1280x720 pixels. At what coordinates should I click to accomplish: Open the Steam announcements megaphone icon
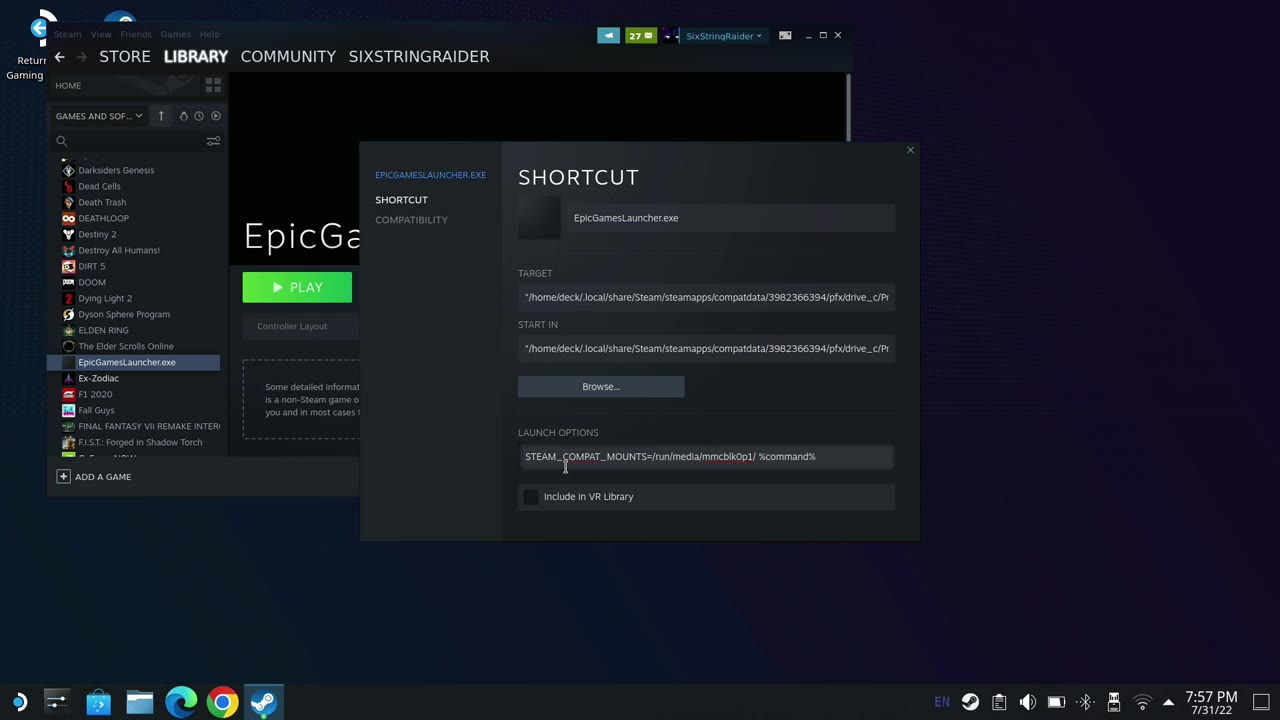tap(608, 36)
